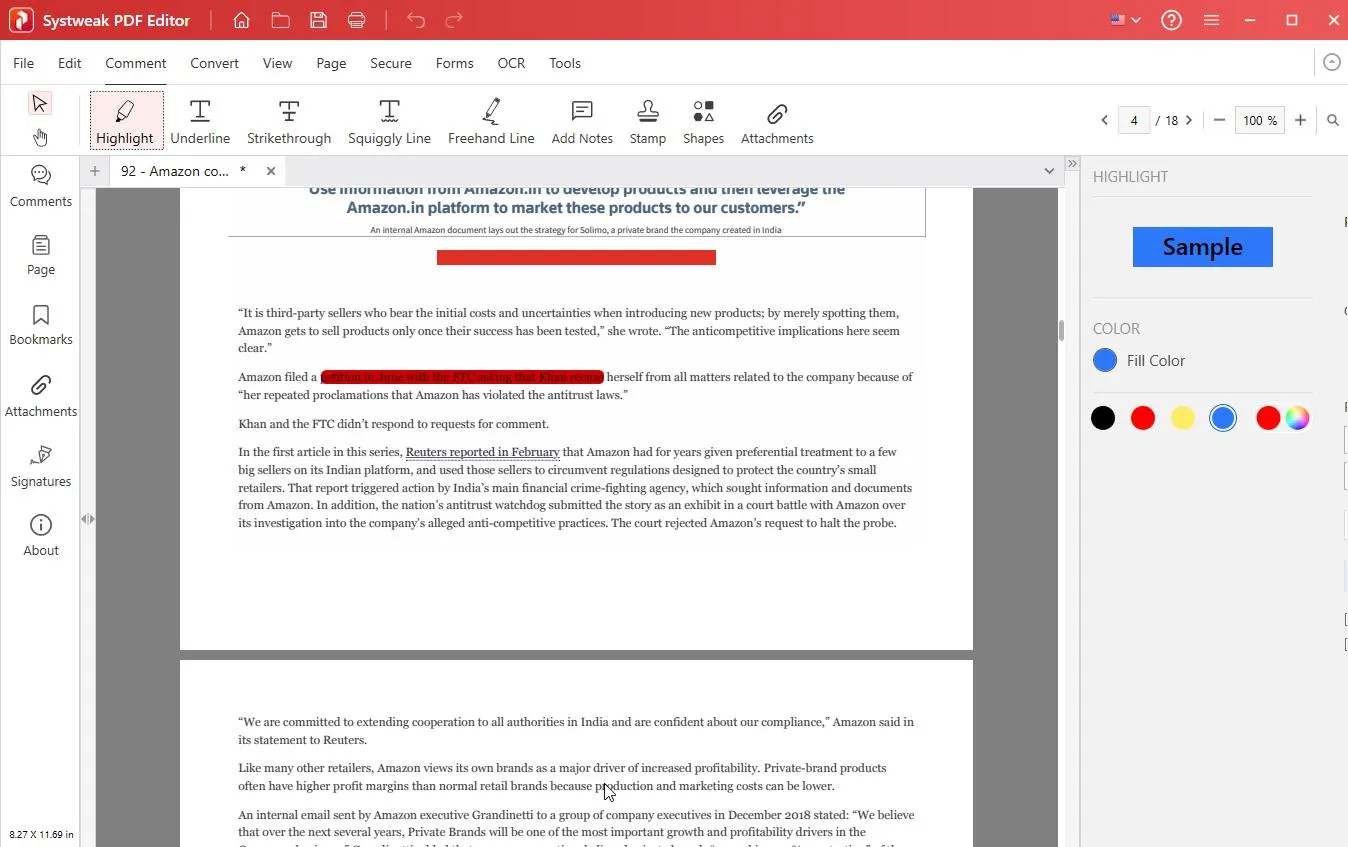This screenshot has width=1348, height=847.
Task: Show the Signatures panel
Action: click(40, 466)
